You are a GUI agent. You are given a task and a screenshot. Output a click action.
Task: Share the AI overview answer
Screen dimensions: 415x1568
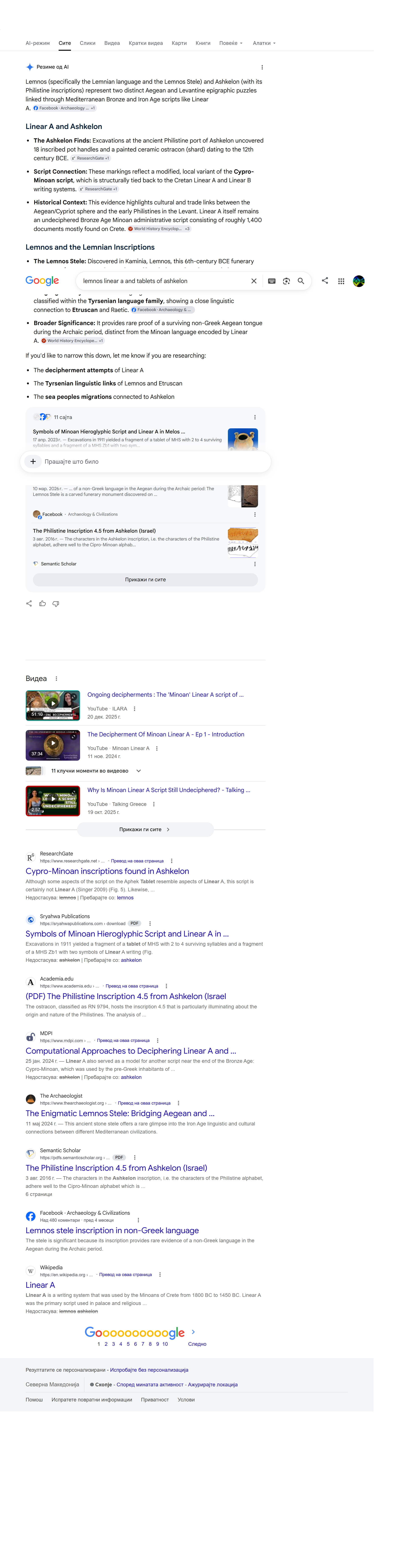coord(29,604)
